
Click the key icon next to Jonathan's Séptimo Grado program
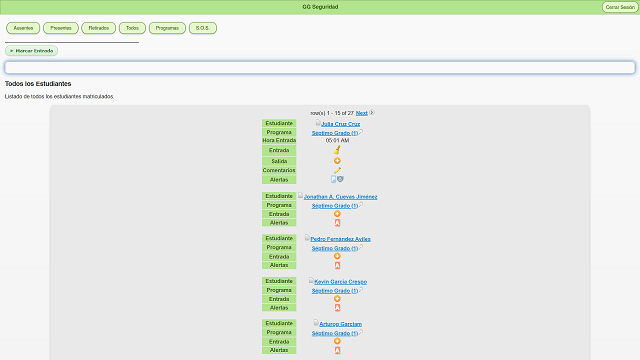[x=361, y=204]
